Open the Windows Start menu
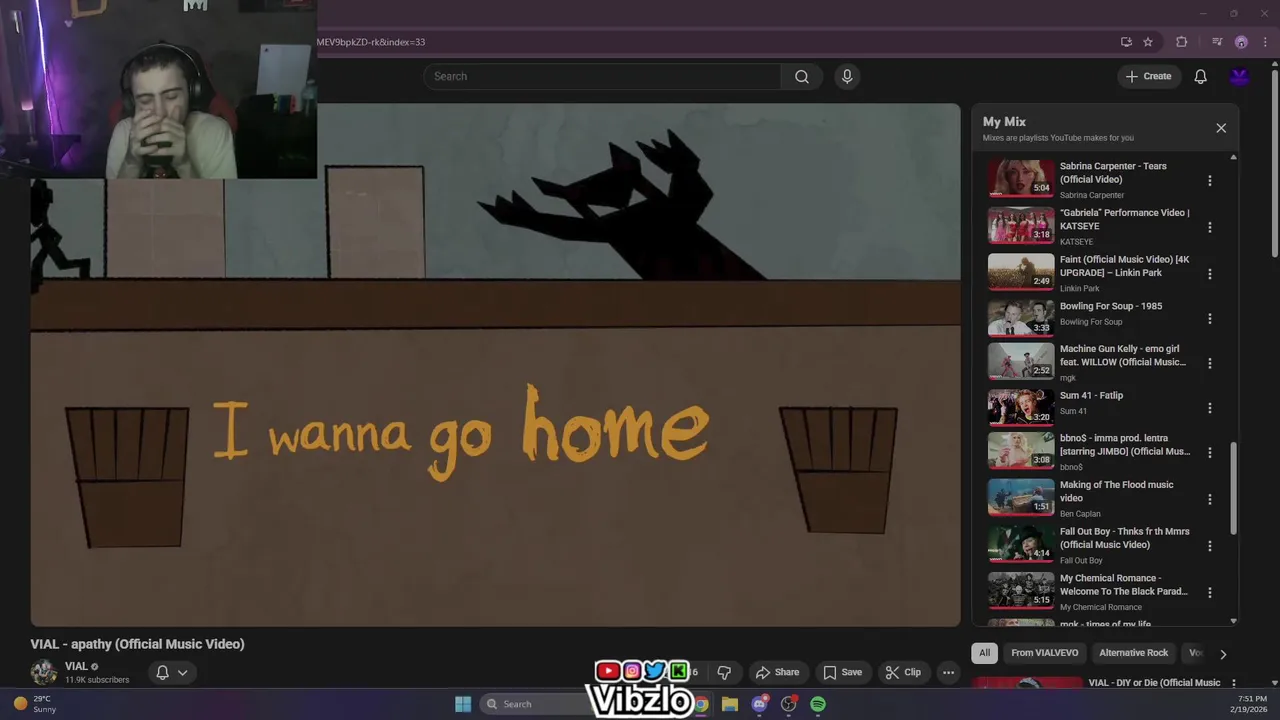1280x720 pixels. pyautogui.click(x=463, y=704)
